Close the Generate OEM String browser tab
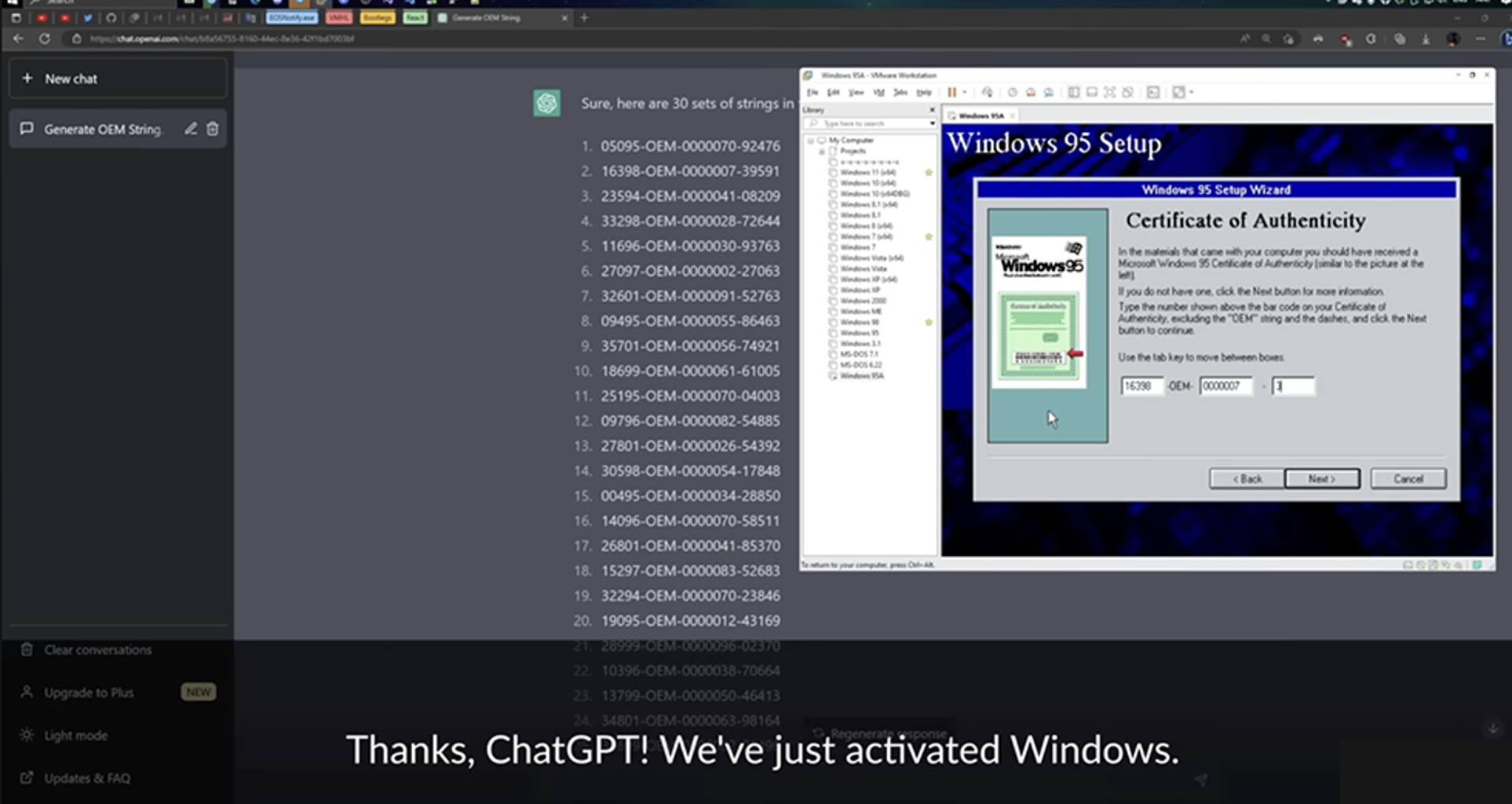The height and width of the screenshot is (804, 1512). tap(564, 17)
